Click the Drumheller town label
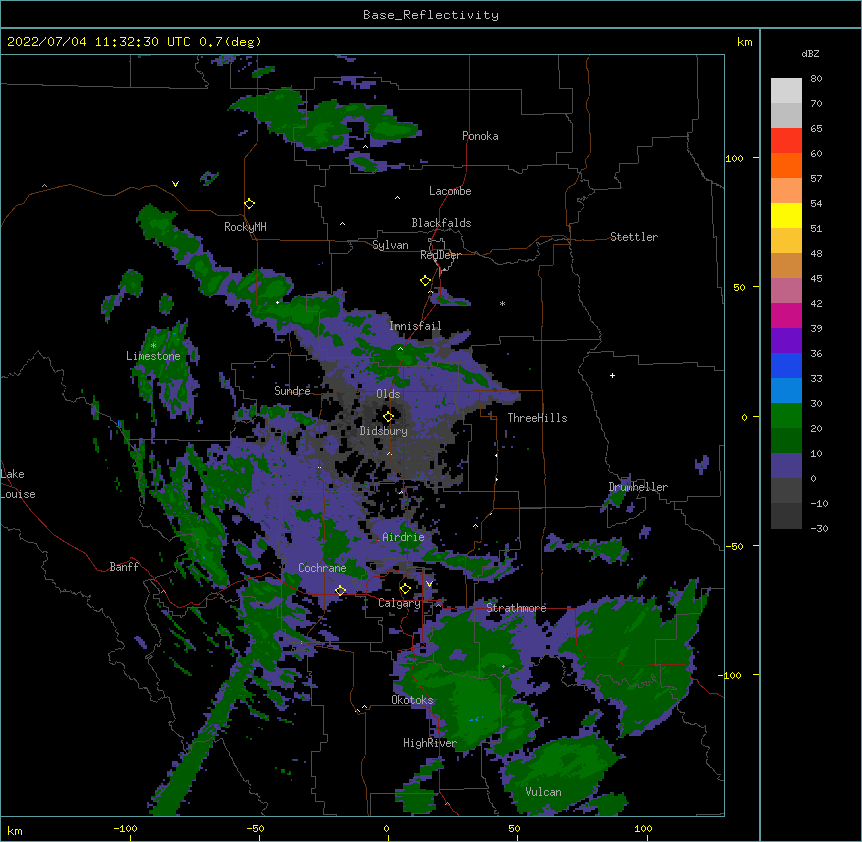The width and height of the screenshot is (862, 842). 638,487
